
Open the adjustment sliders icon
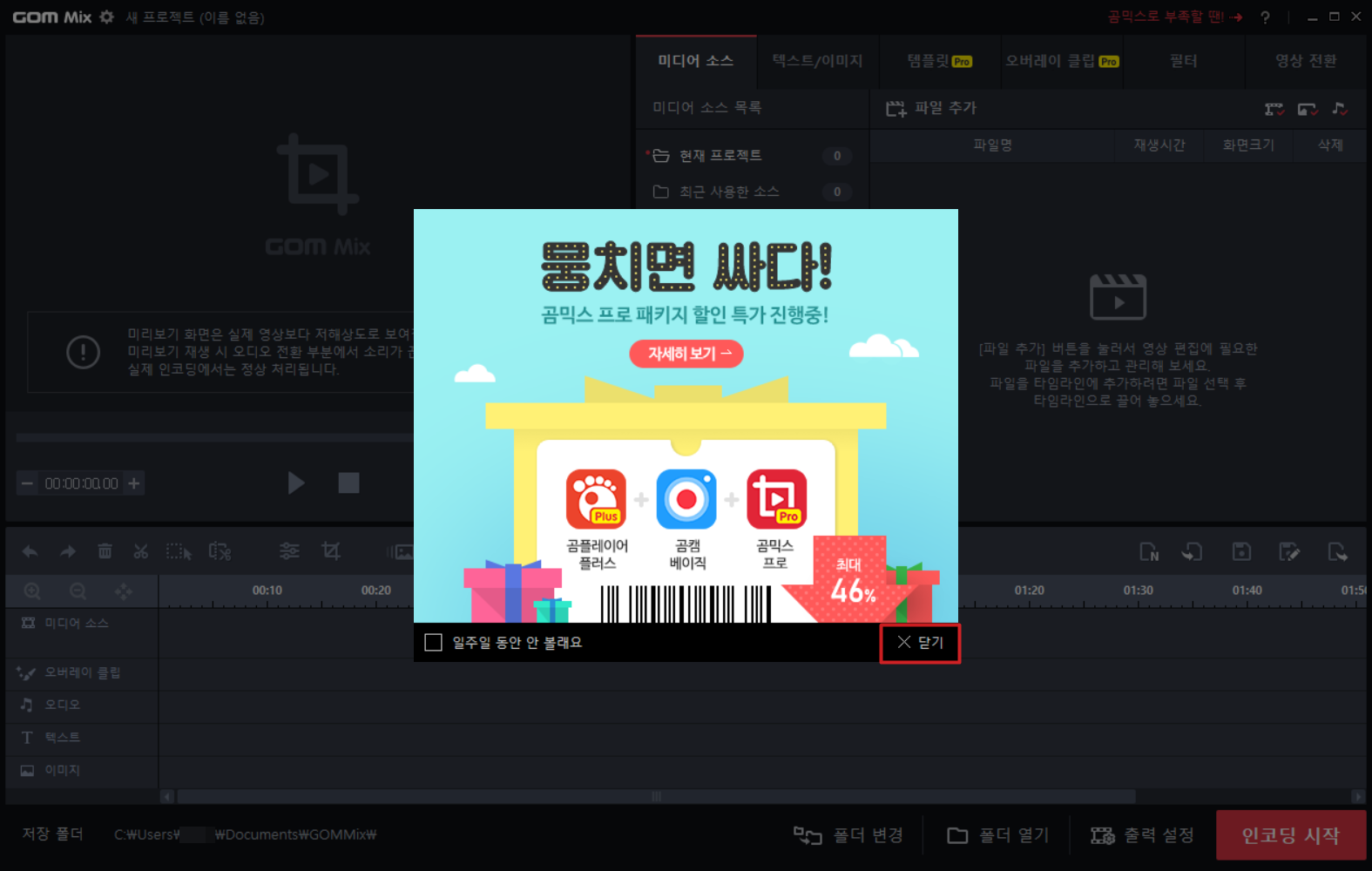click(289, 551)
